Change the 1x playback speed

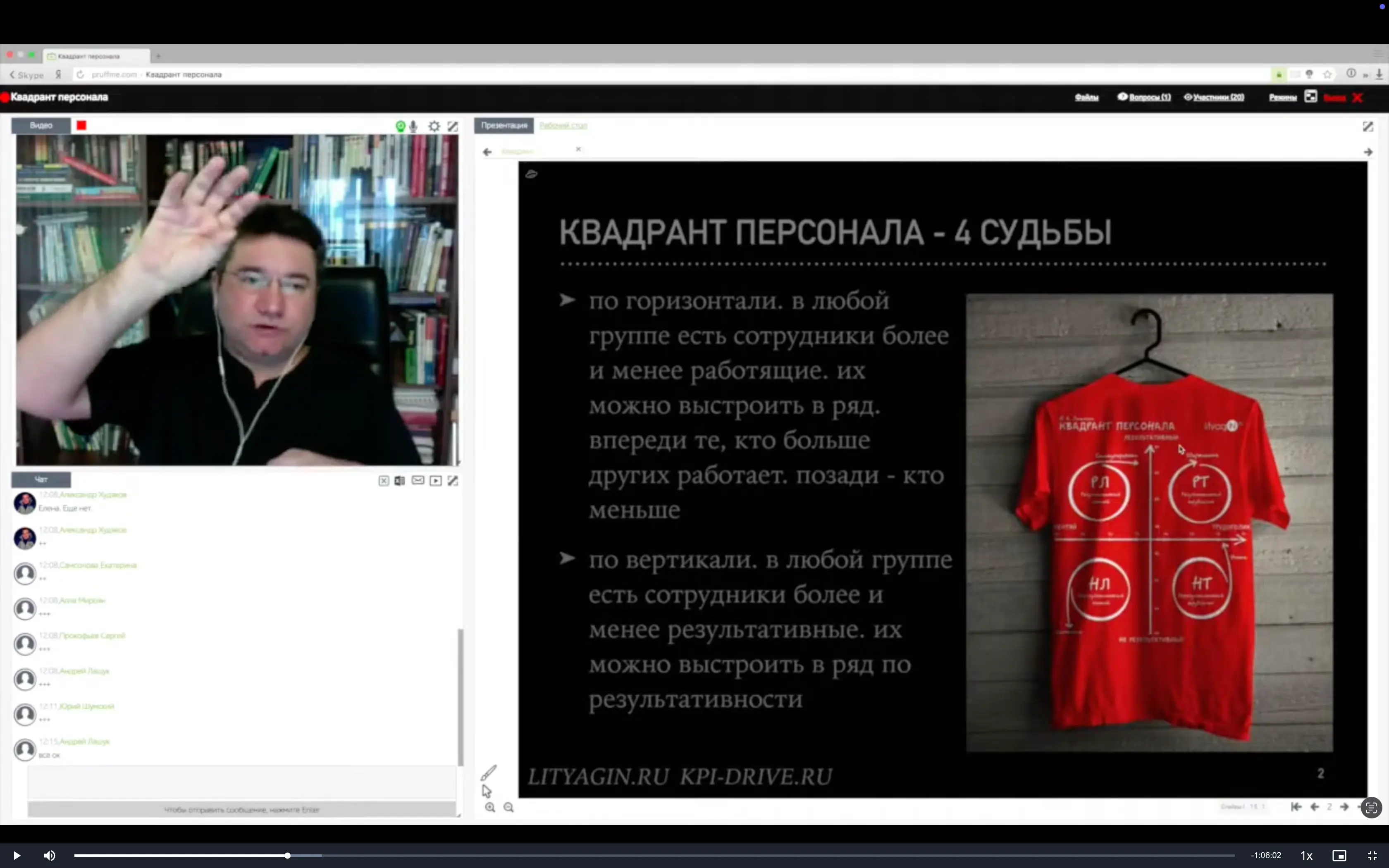pyautogui.click(x=1306, y=855)
